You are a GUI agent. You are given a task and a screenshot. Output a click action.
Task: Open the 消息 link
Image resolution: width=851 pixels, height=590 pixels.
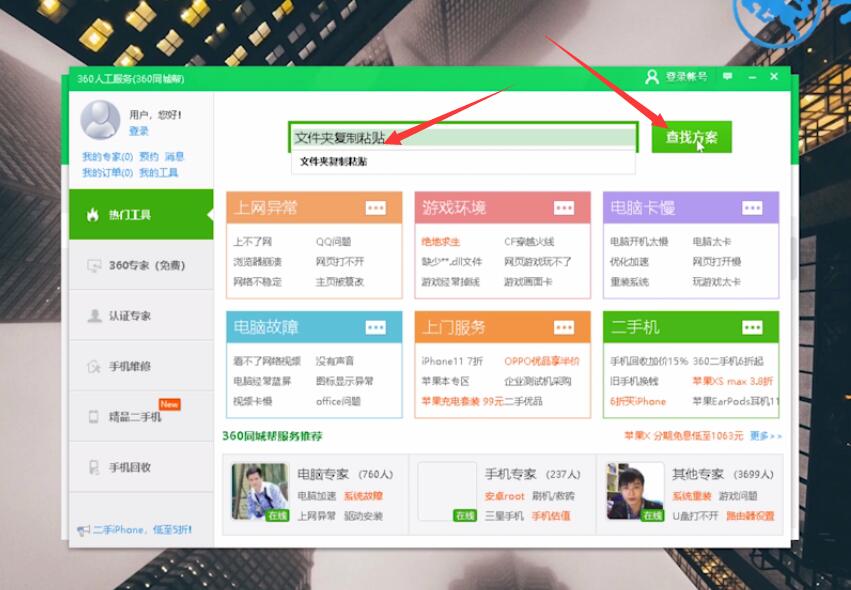pos(174,157)
